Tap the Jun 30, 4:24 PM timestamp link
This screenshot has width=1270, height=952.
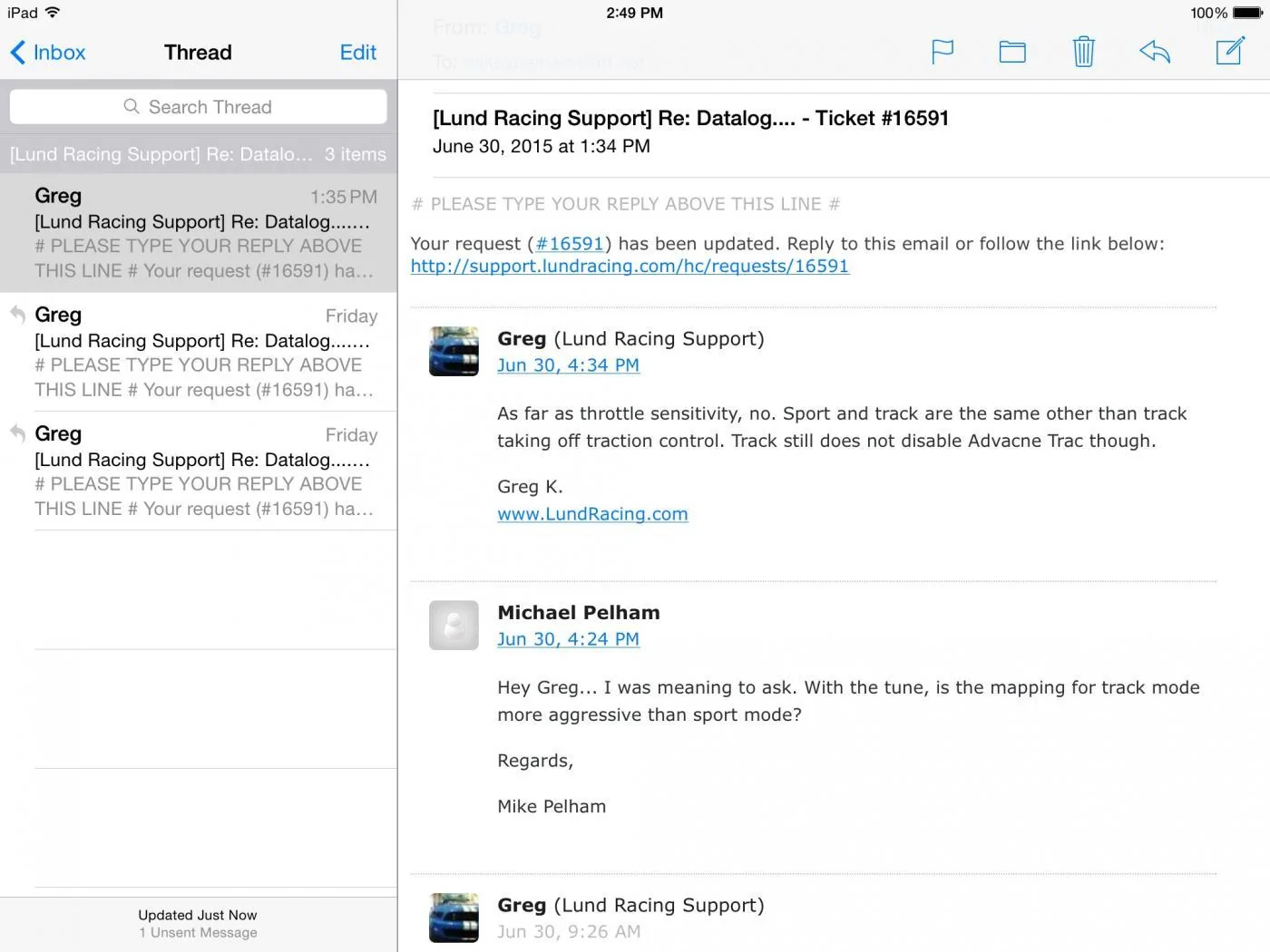(568, 639)
